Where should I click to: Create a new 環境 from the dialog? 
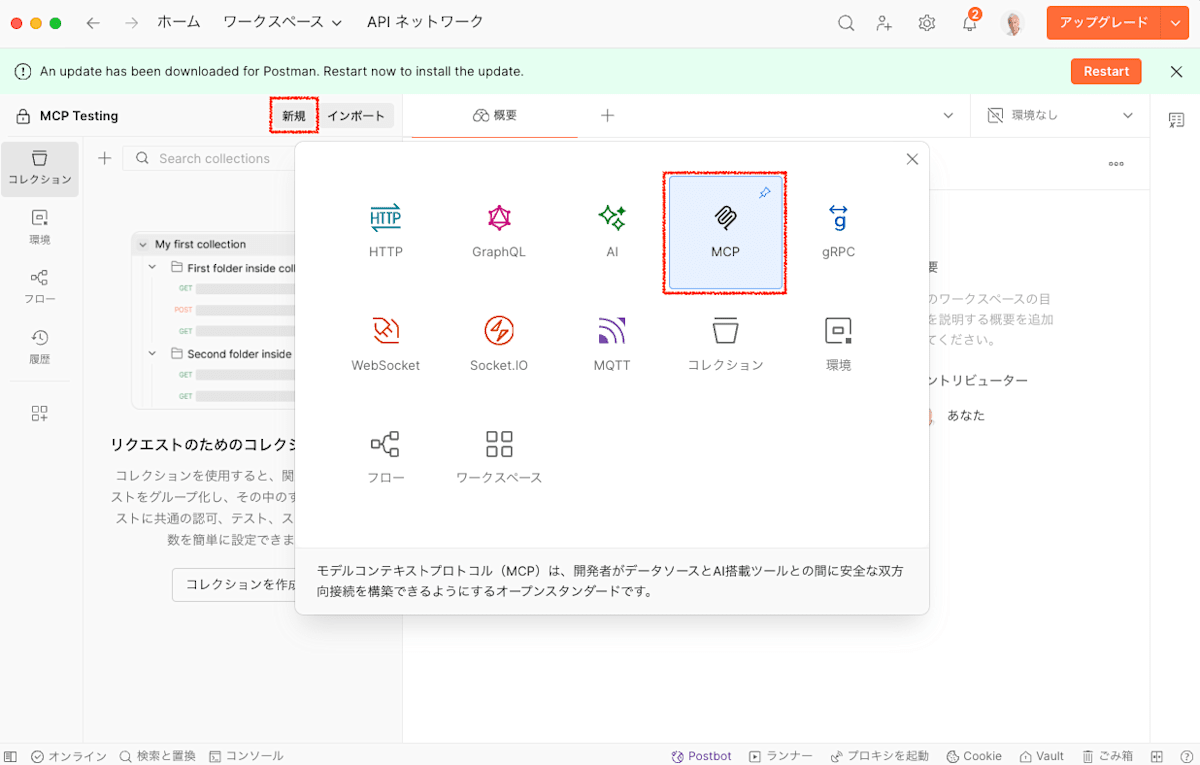[x=838, y=343]
